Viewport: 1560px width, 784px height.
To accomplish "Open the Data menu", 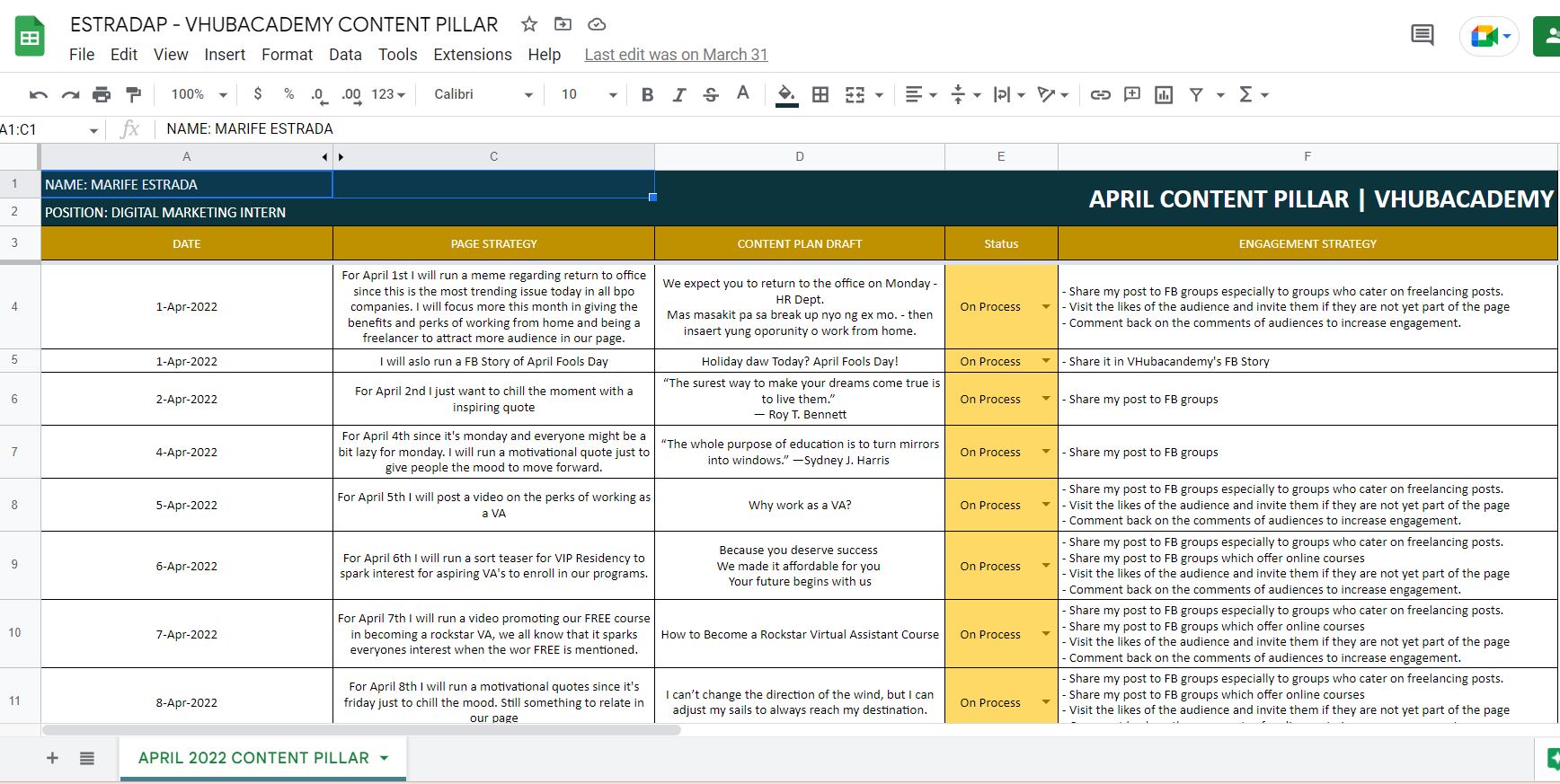I will coord(345,55).
